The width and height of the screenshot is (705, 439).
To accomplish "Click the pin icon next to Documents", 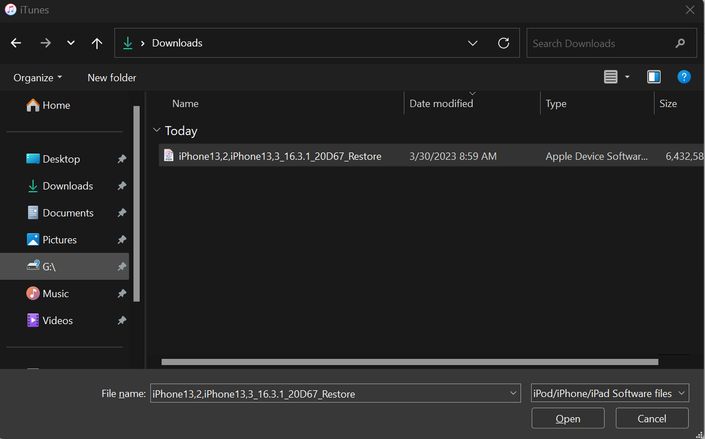I will [x=121, y=213].
